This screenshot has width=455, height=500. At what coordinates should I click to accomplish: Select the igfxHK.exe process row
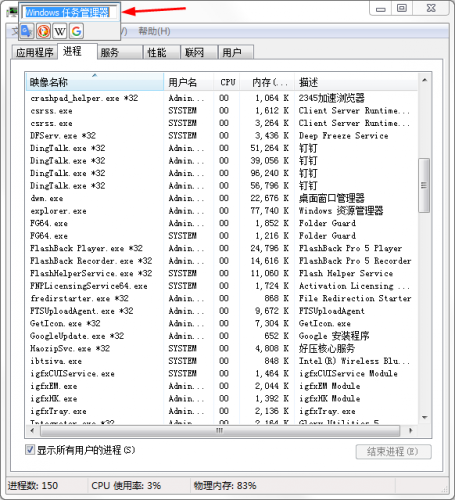tap(222, 399)
